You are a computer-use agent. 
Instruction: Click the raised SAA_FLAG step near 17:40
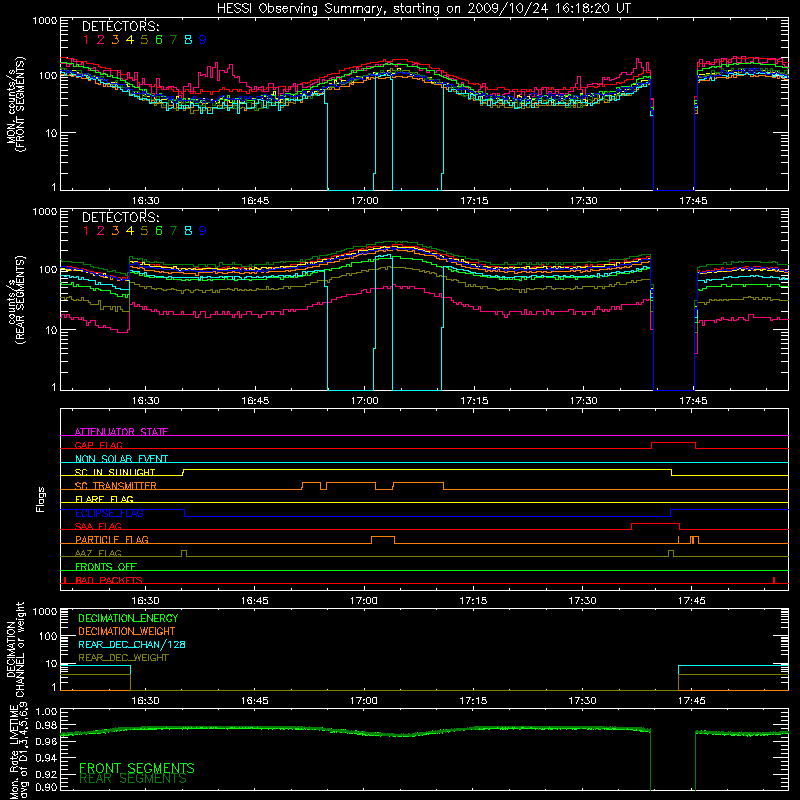pos(656,524)
